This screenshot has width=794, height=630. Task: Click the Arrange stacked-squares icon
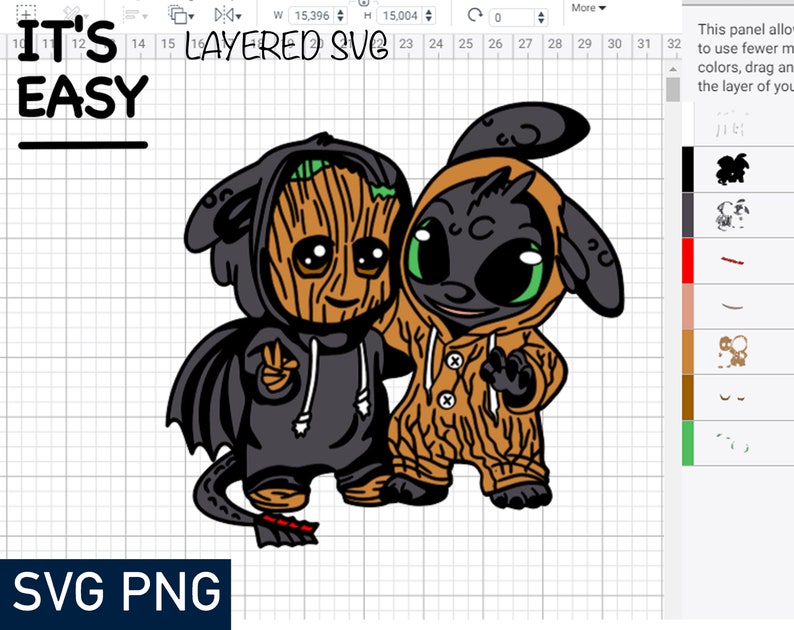point(177,14)
